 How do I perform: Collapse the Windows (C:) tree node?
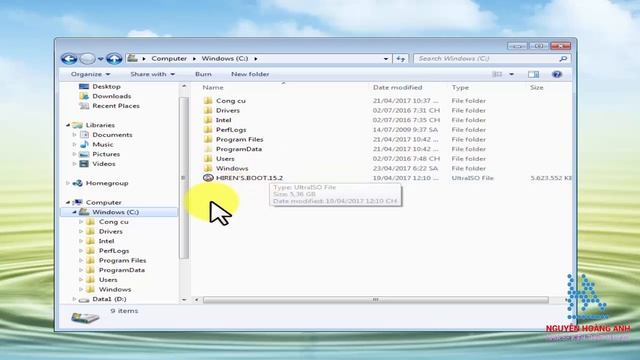(x=74, y=212)
